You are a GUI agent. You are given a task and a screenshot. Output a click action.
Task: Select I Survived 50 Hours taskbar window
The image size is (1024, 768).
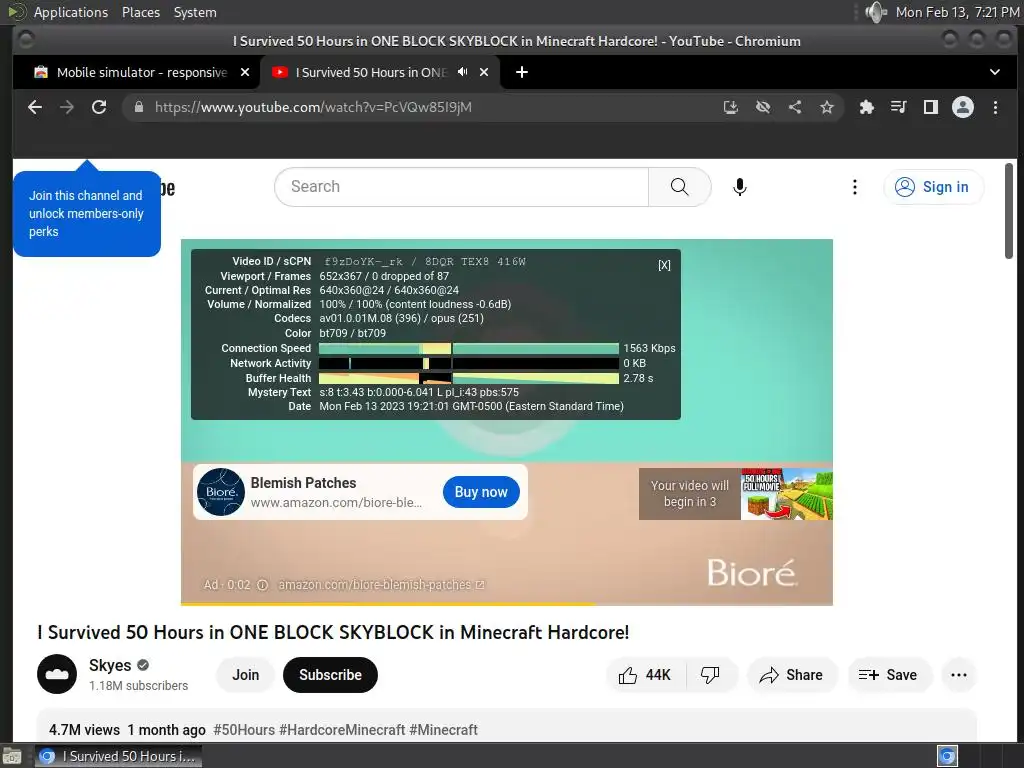118,756
